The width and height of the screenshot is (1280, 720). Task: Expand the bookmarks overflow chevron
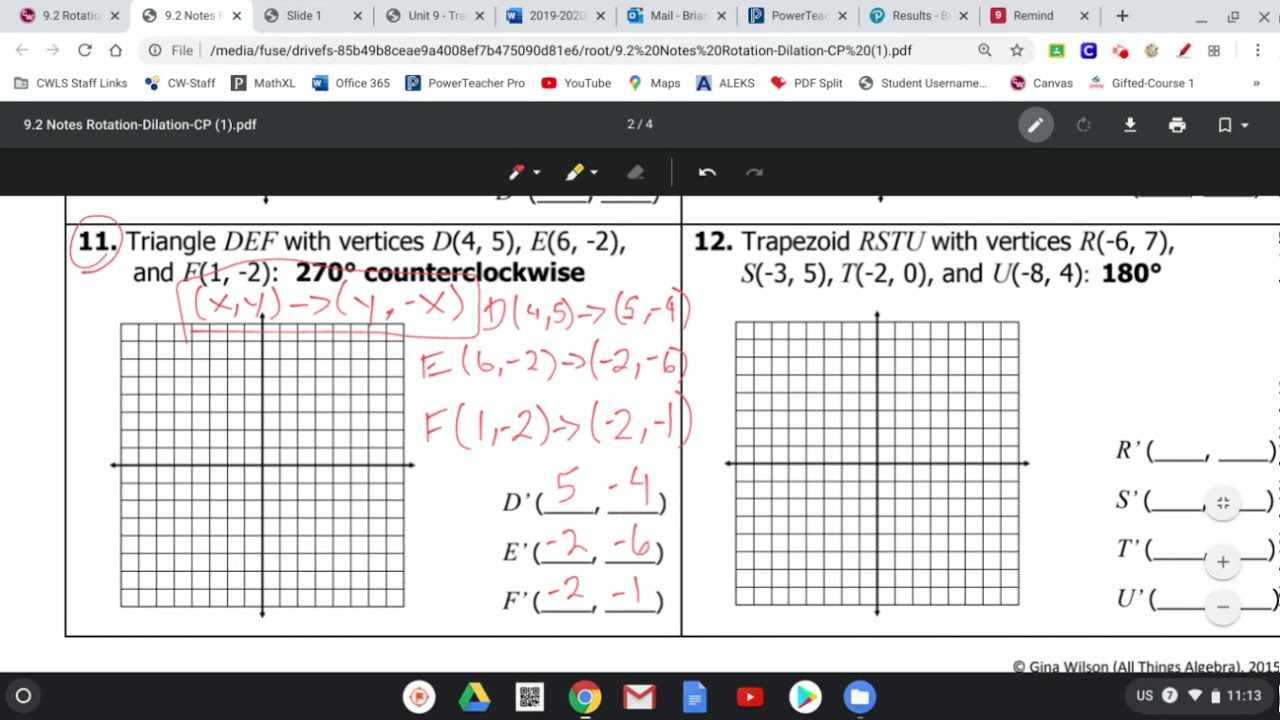[1256, 83]
